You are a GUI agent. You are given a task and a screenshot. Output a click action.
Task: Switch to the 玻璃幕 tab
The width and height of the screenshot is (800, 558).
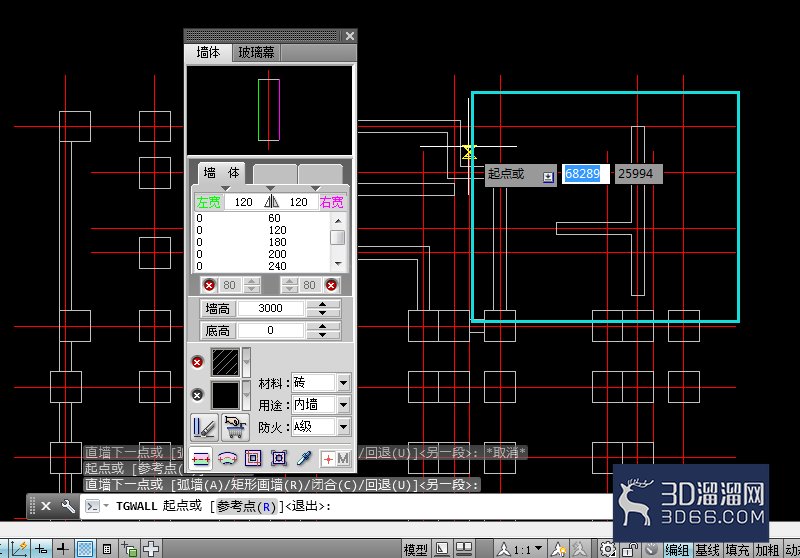[256, 53]
